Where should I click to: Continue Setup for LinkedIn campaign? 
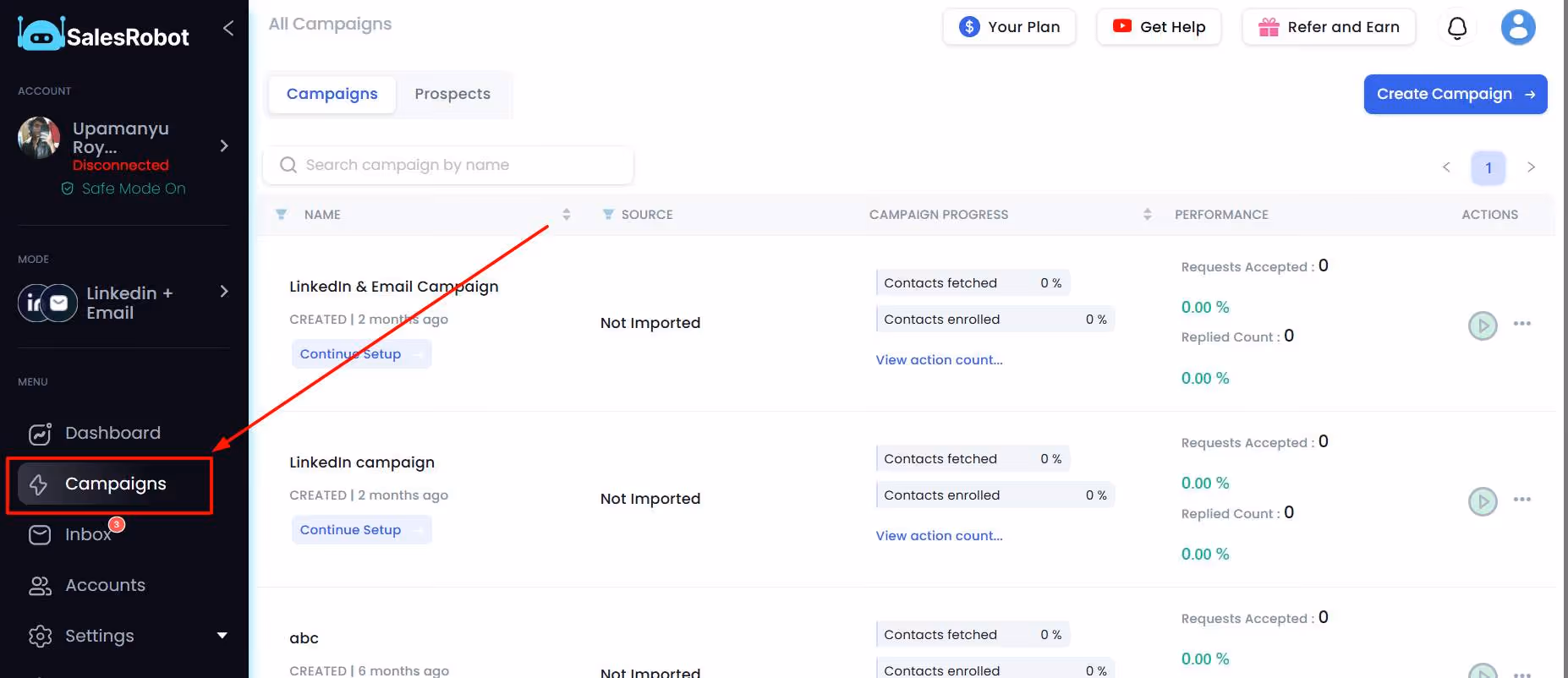(362, 530)
